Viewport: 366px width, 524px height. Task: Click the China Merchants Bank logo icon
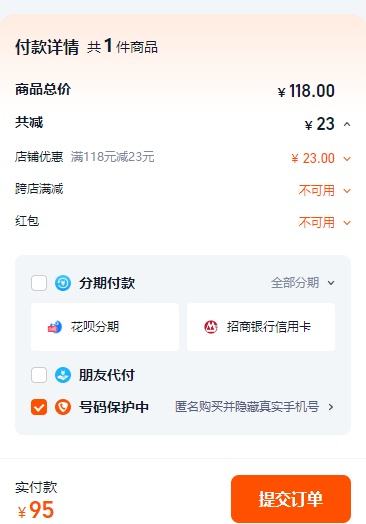211,327
